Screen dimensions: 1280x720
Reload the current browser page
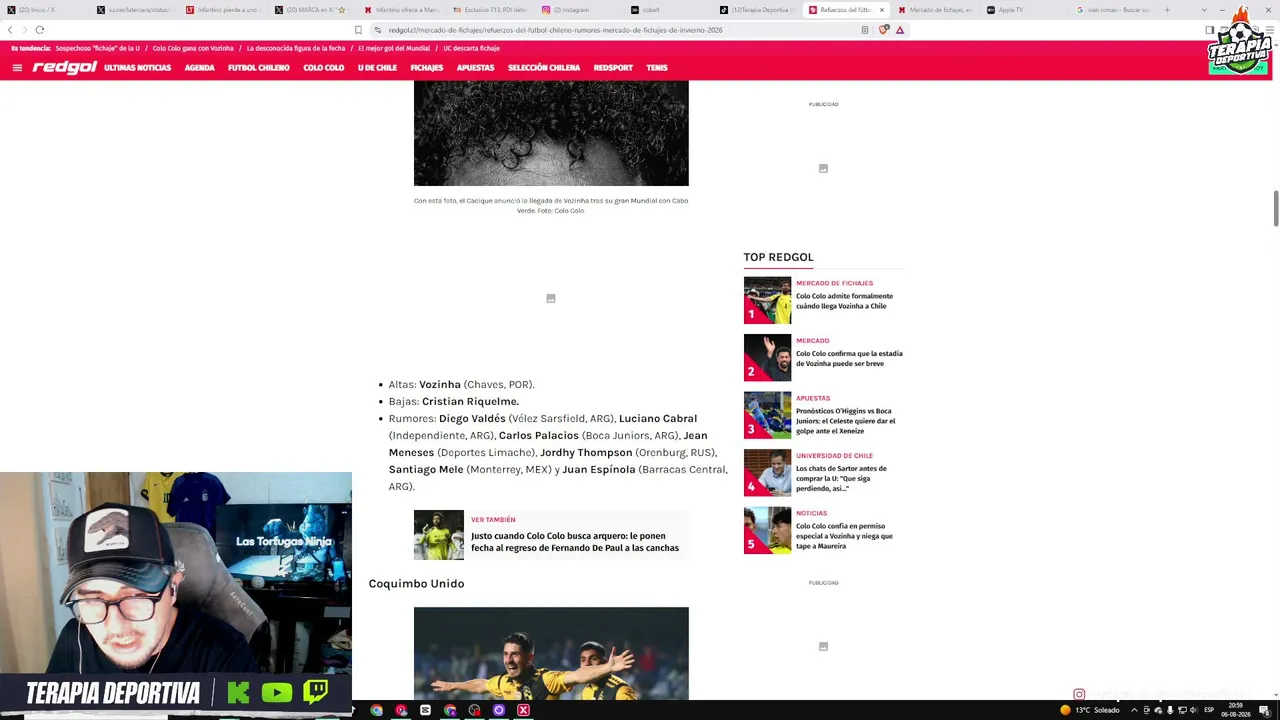pos(40,30)
